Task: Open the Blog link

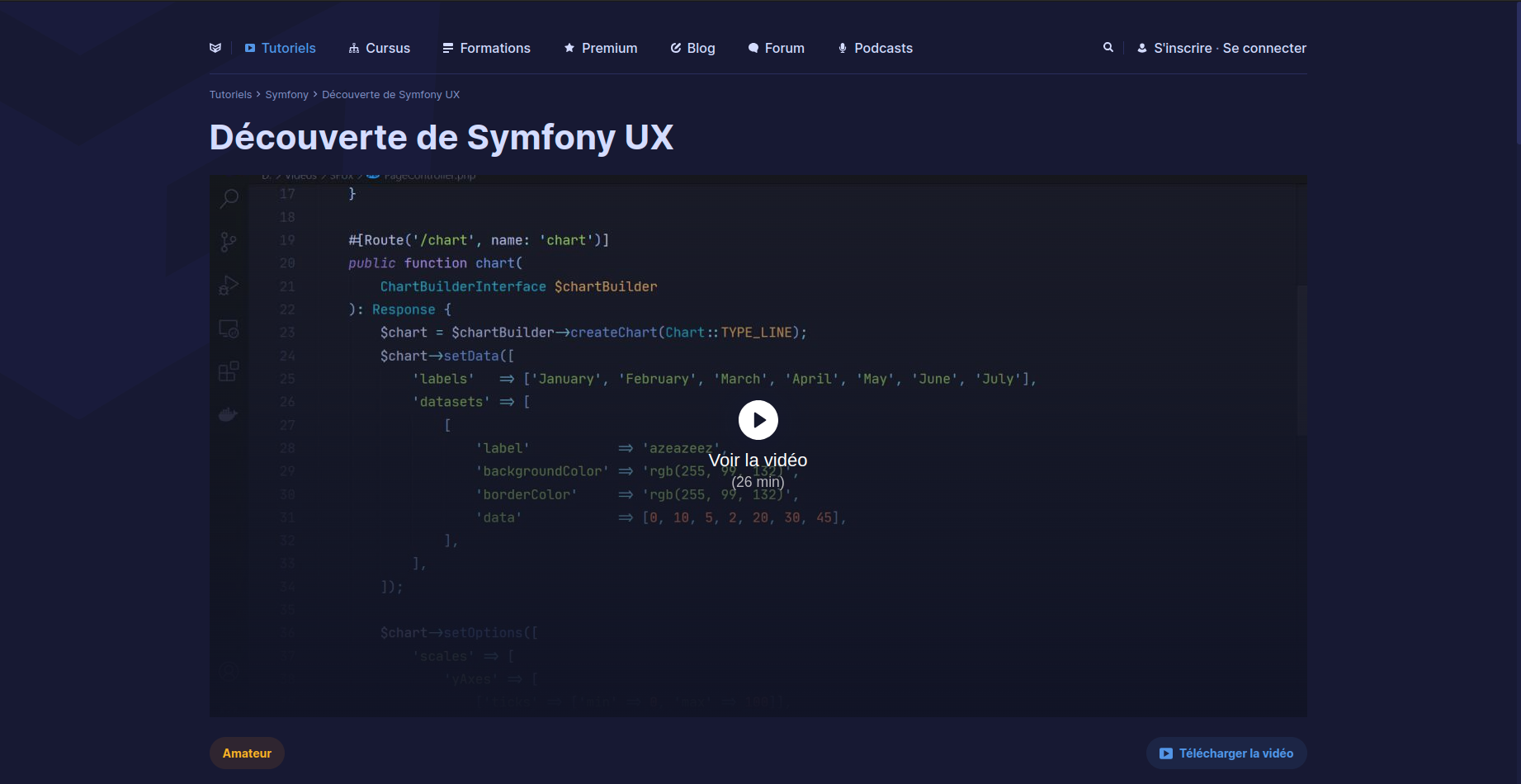Action: [692, 48]
